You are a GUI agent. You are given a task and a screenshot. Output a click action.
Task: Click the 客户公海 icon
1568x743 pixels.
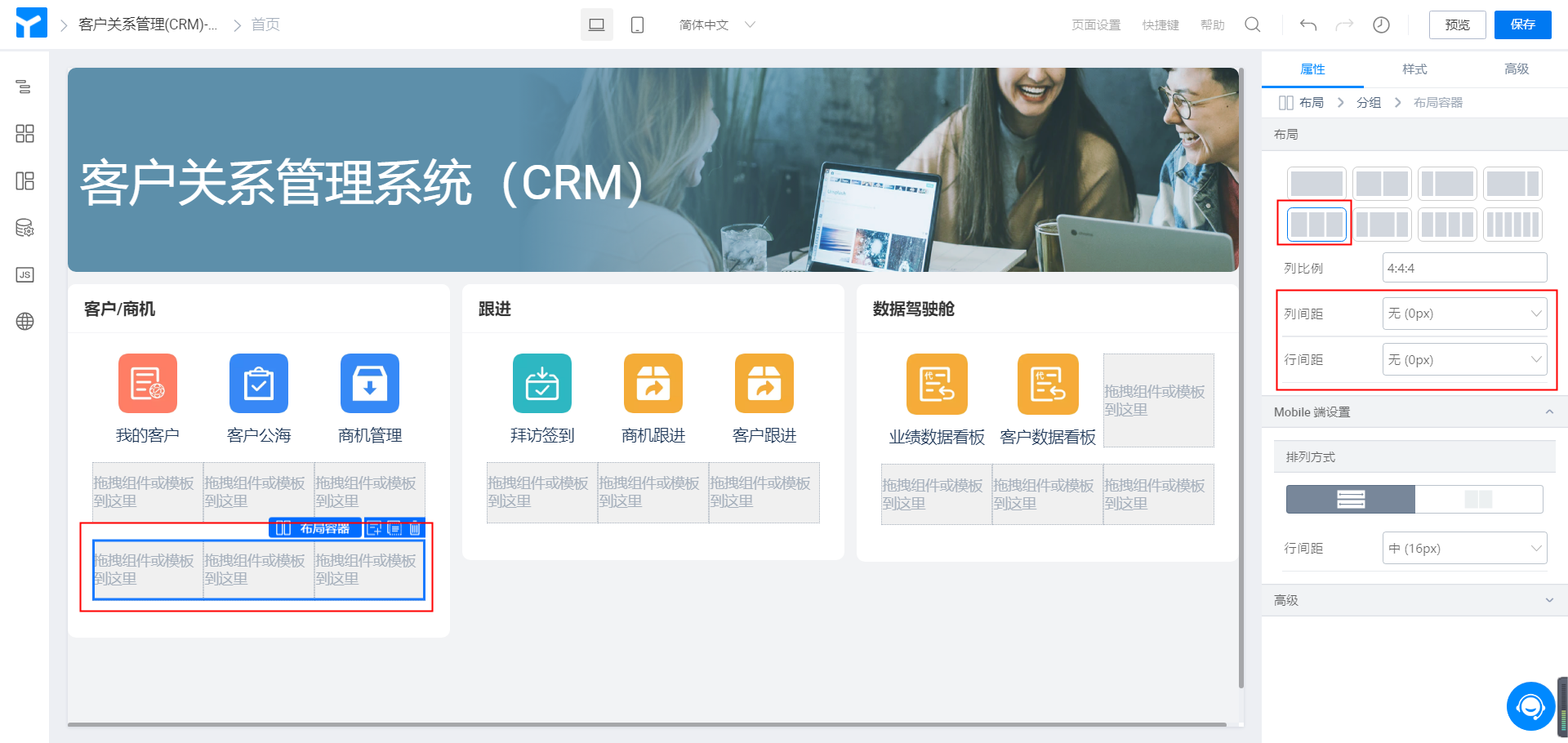(259, 383)
